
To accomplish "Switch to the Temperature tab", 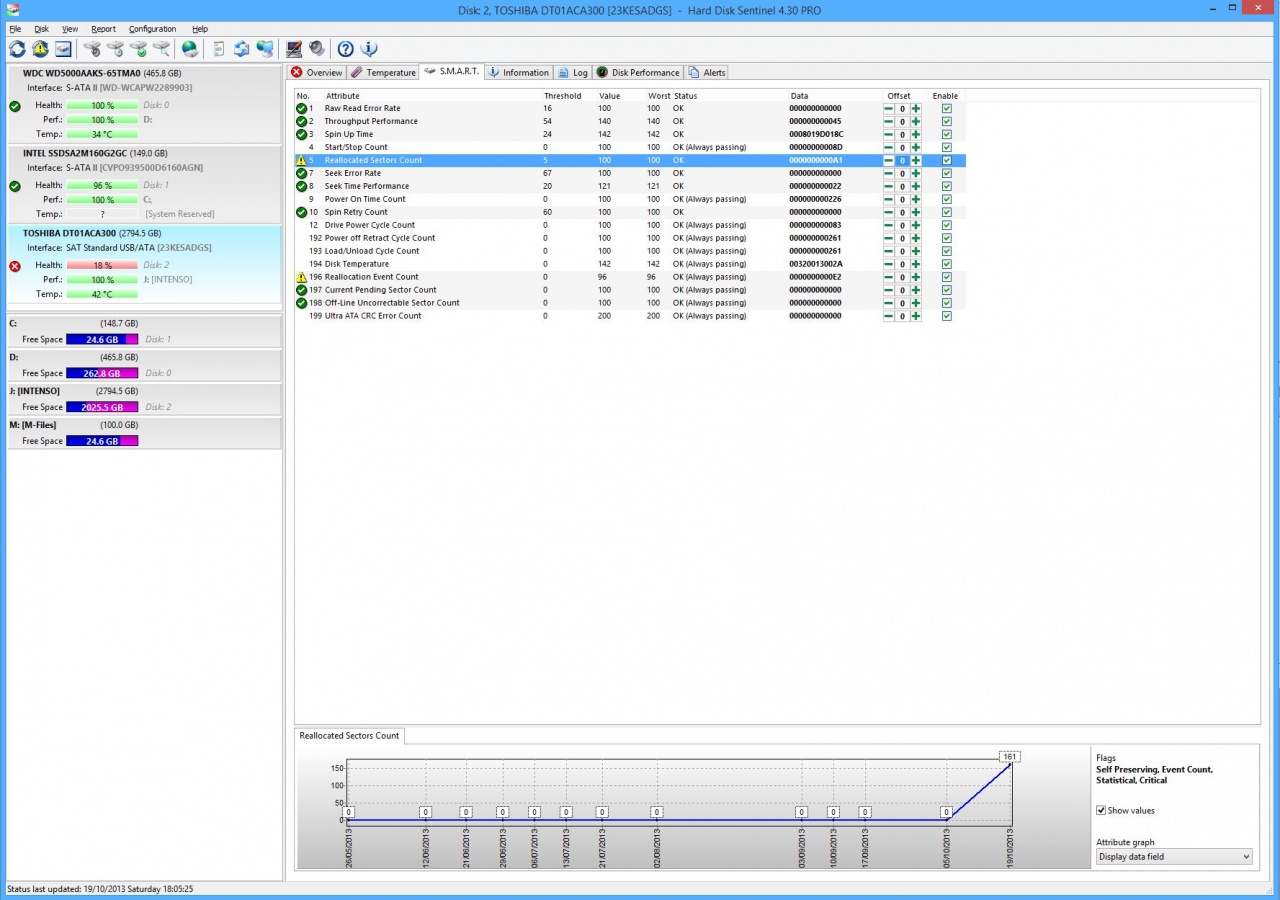I will tap(383, 72).
